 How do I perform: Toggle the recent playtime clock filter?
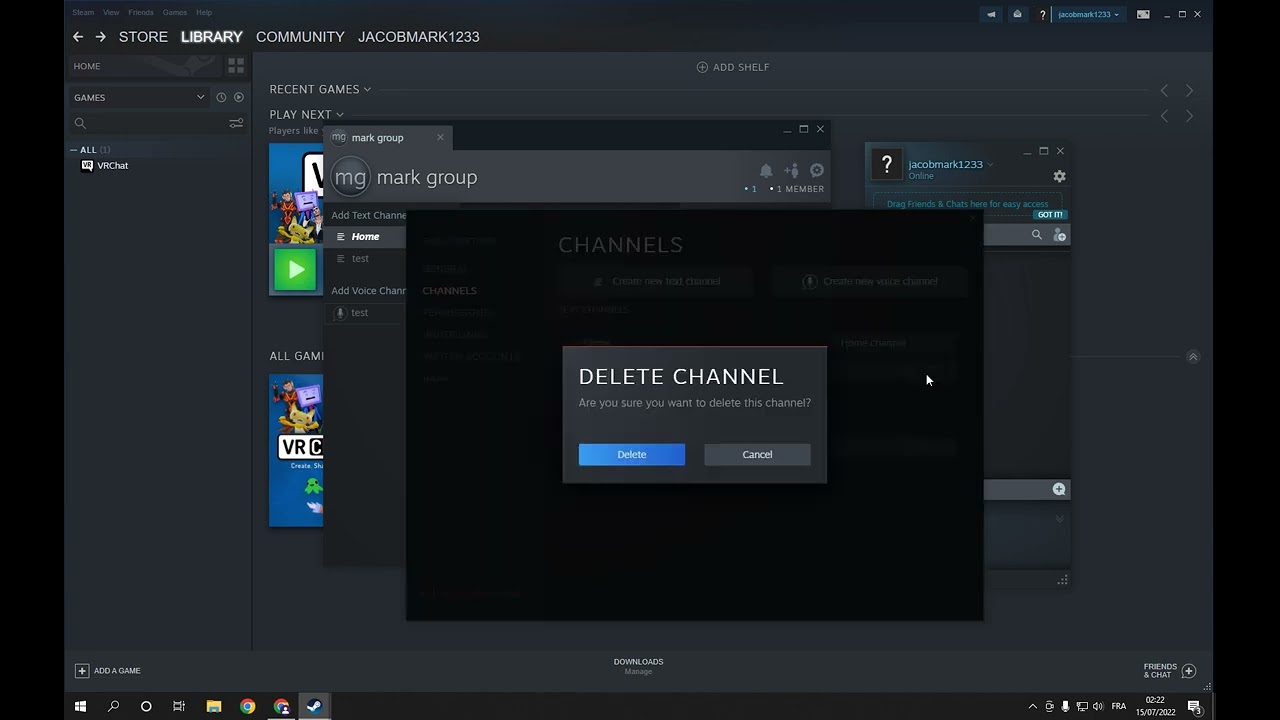coord(221,97)
